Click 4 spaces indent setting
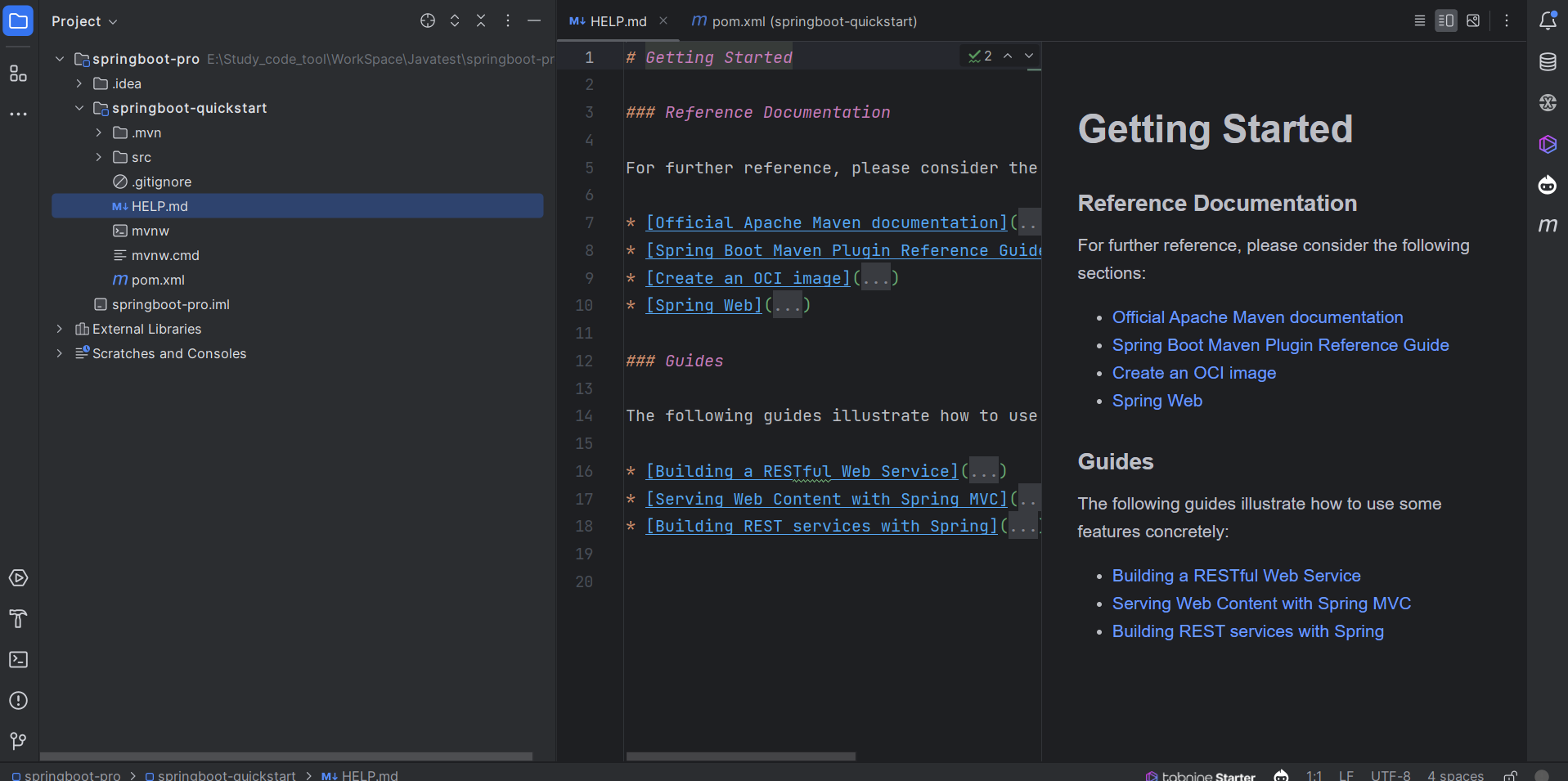The image size is (1568, 781). click(1455, 775)
